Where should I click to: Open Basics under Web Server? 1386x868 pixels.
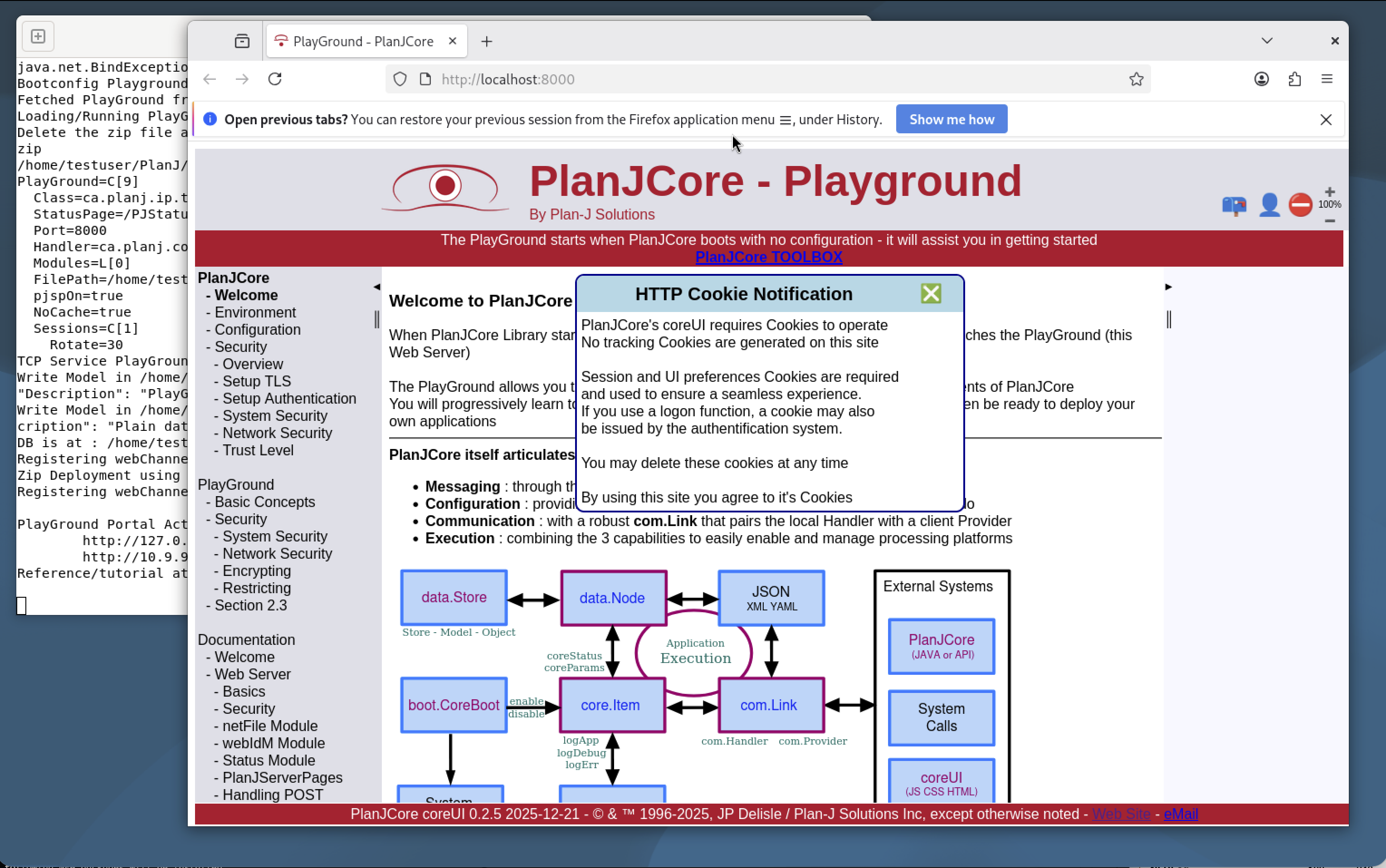[244, 691]
